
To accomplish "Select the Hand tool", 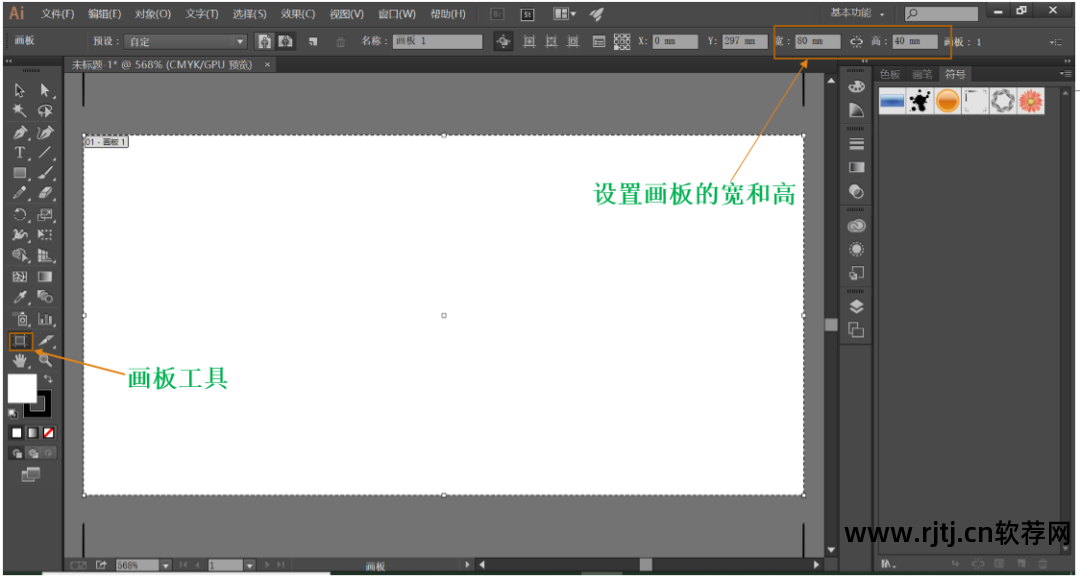I will [x=19, y=360].
